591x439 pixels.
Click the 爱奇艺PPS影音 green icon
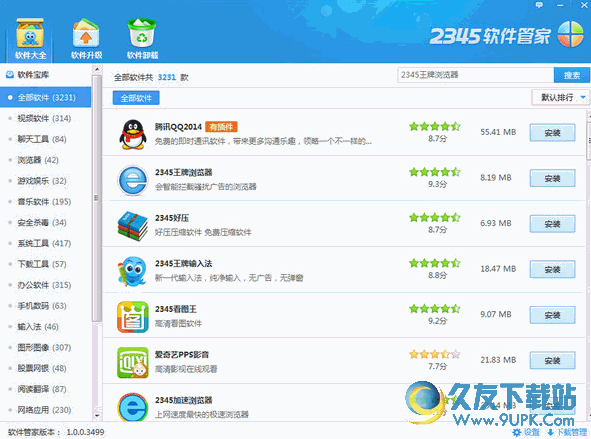(132, 363)
